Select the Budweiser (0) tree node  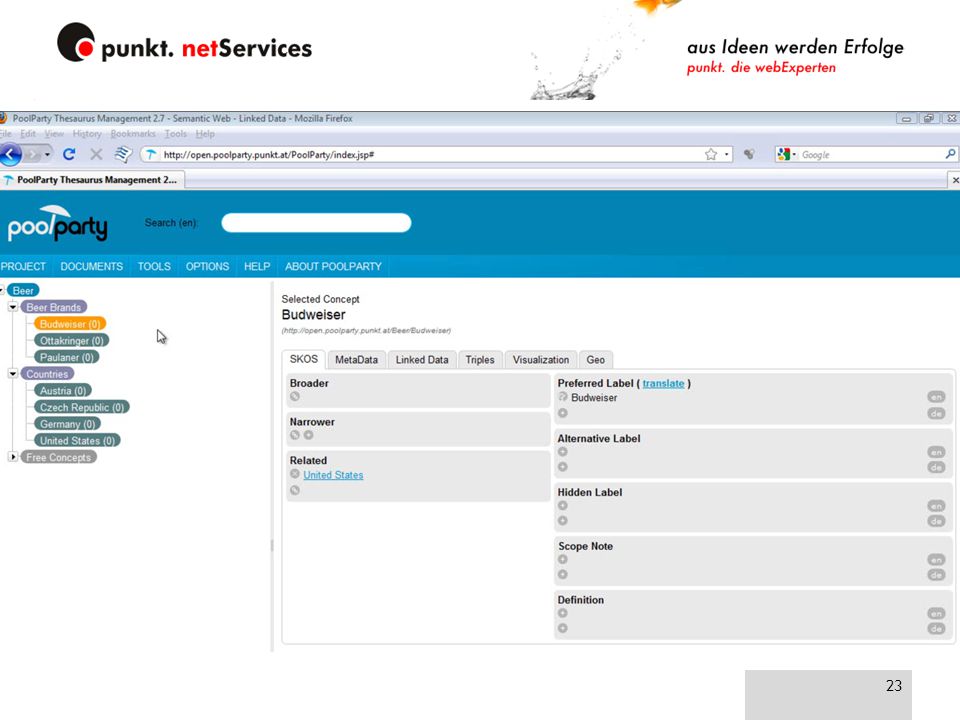pos(70,324)
